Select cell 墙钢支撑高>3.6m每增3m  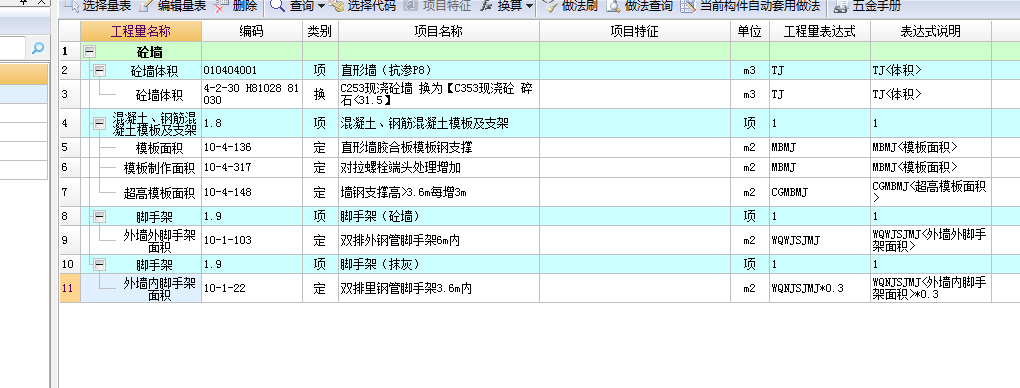(x=438, y=193)
